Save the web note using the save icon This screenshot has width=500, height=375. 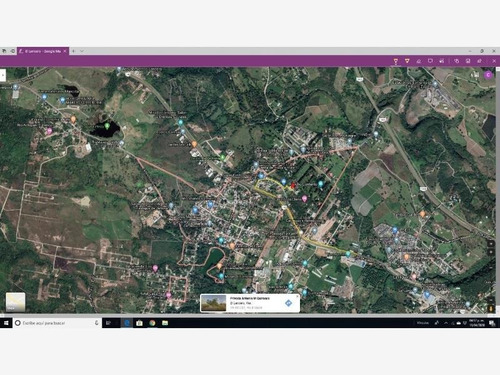coord(468,61)
